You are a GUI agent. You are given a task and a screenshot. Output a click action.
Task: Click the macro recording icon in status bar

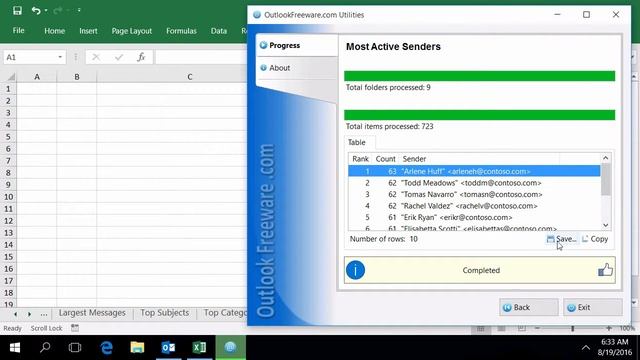pos(75,328)
